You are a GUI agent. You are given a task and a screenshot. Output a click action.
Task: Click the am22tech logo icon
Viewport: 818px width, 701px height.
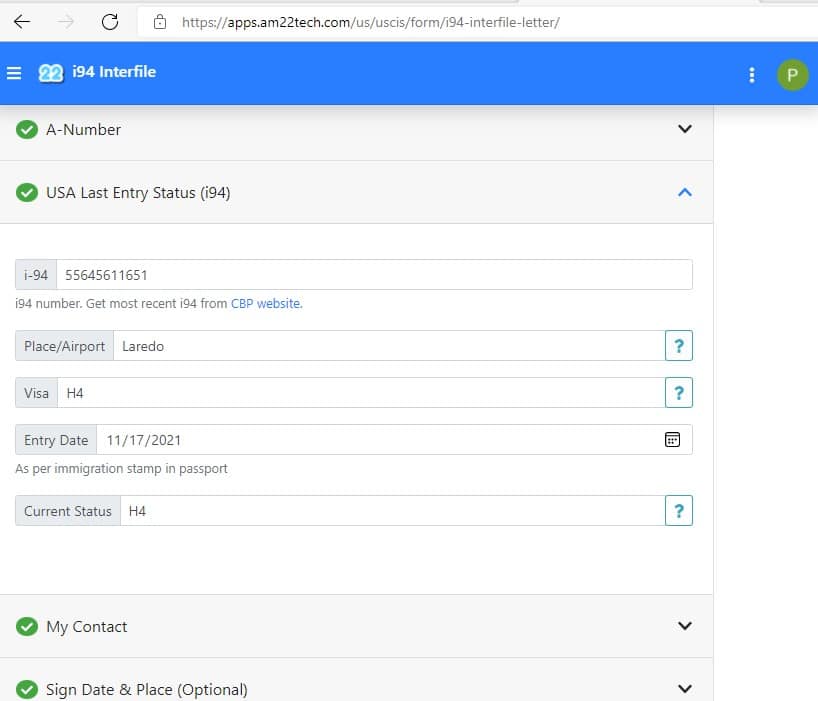tap(51, 73)
